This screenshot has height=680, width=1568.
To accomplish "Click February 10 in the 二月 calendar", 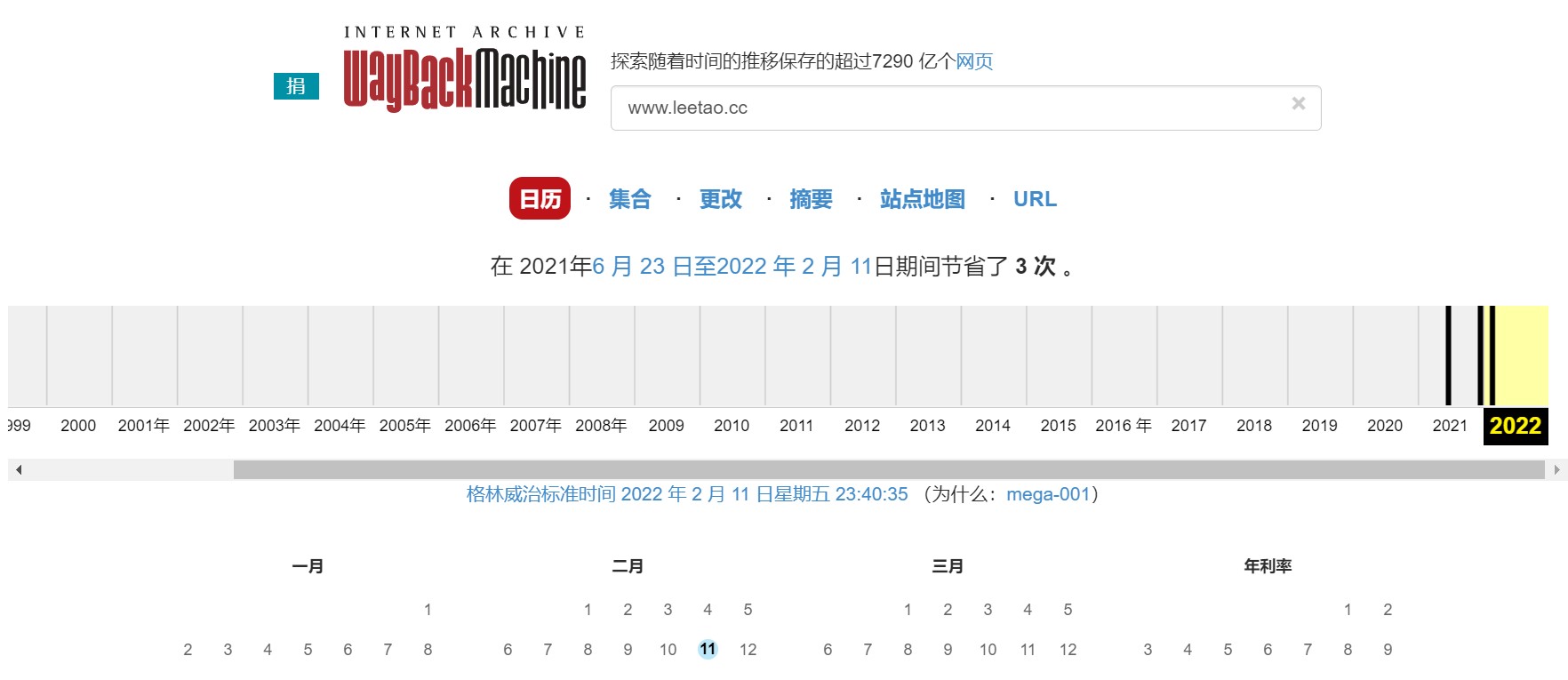I will (668, 650).
